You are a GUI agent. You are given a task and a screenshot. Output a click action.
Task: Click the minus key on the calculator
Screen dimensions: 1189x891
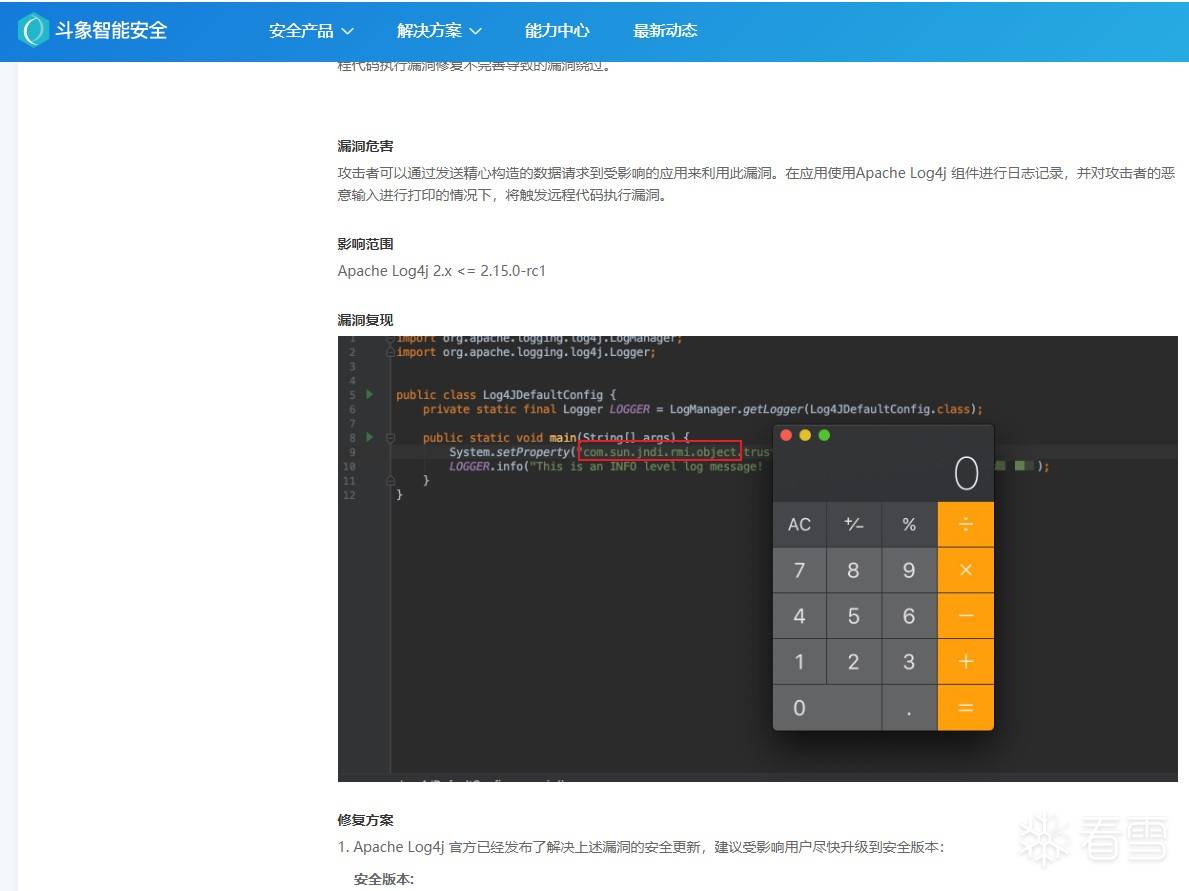click(x=965, y=616)
